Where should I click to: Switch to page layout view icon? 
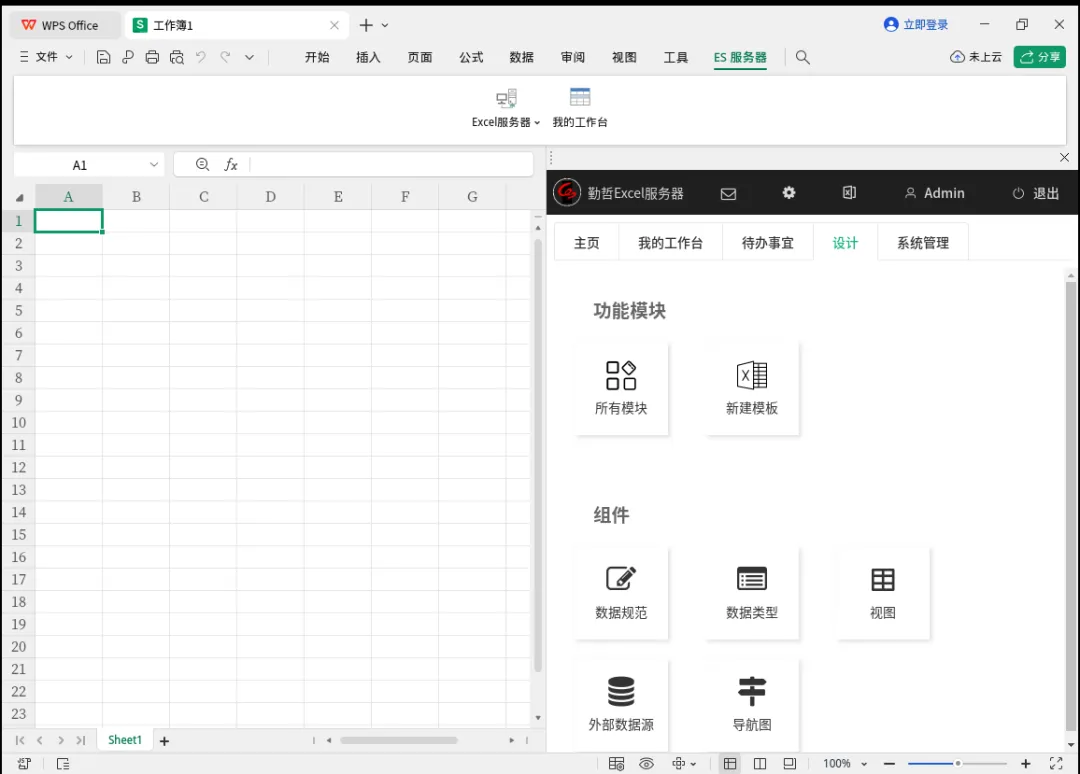point(760,763)
